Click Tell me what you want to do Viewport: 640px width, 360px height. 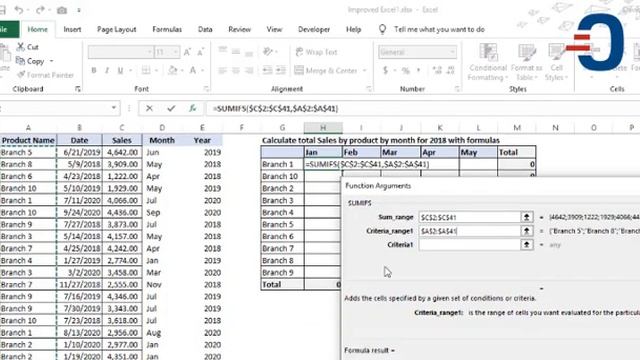(x=439, y=29)
